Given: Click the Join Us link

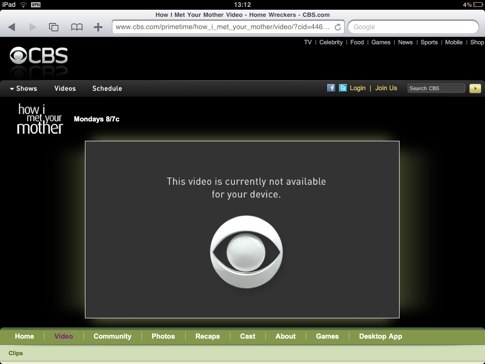Looking at the screenshot, I should pos(386,88).
